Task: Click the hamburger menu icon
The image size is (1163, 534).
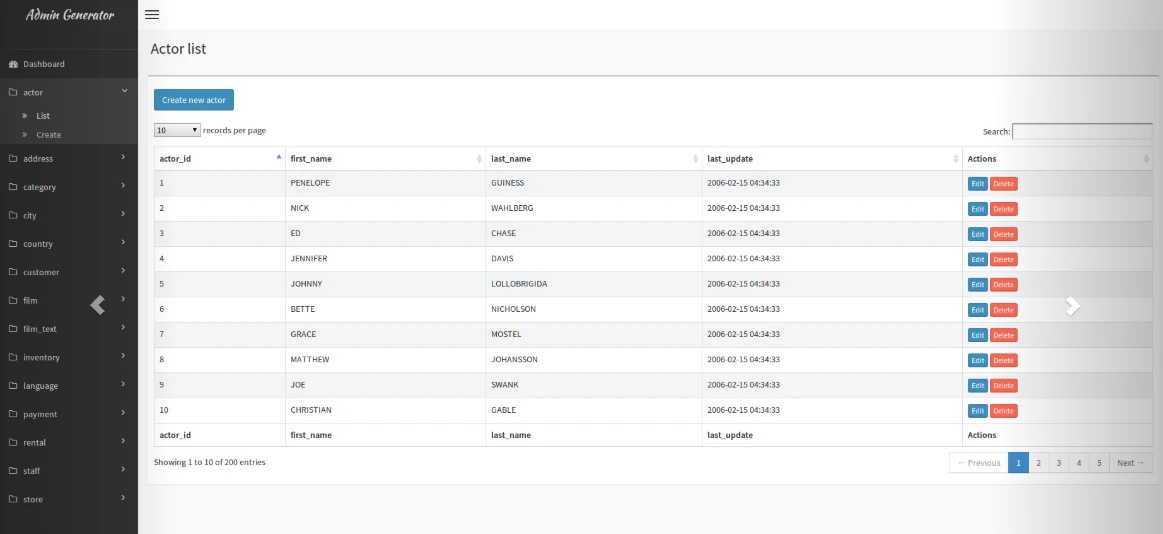Action: tap(152, 14)
